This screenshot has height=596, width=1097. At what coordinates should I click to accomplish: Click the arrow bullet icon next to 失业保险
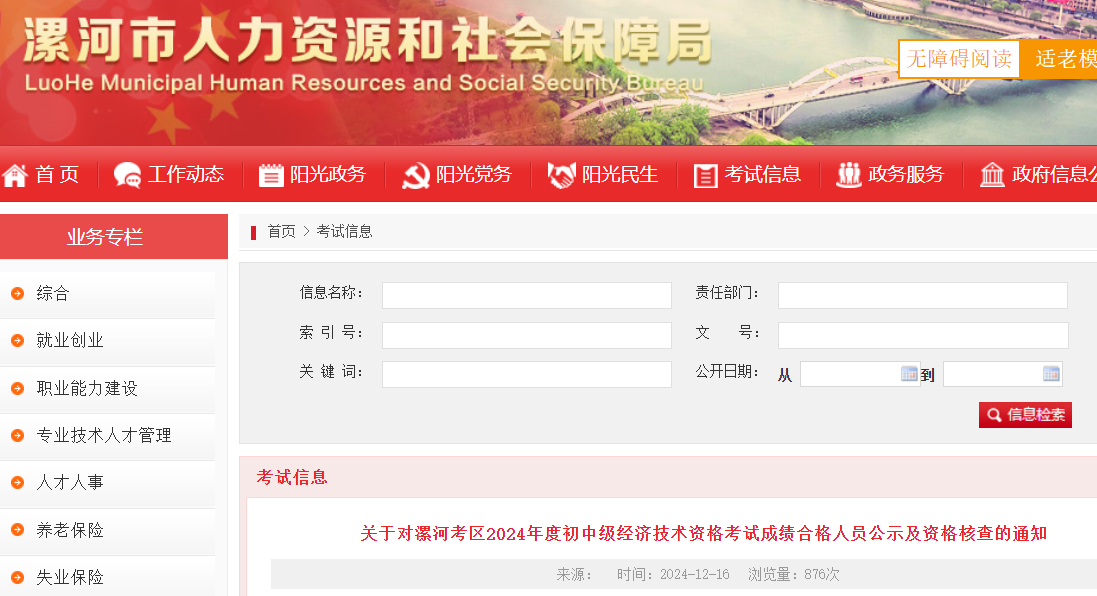17,577
